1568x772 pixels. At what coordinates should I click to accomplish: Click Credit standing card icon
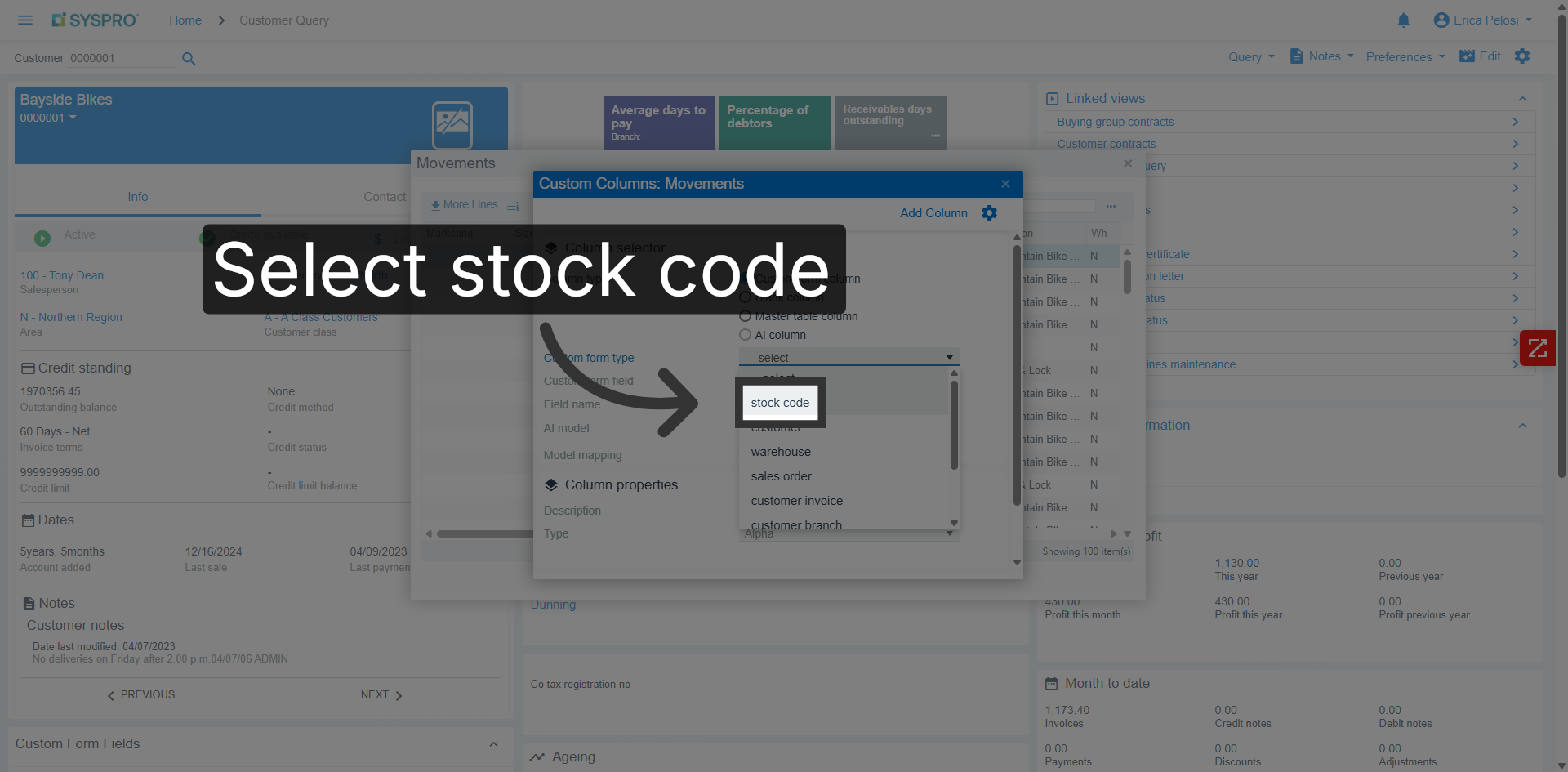tap(28, 368)
